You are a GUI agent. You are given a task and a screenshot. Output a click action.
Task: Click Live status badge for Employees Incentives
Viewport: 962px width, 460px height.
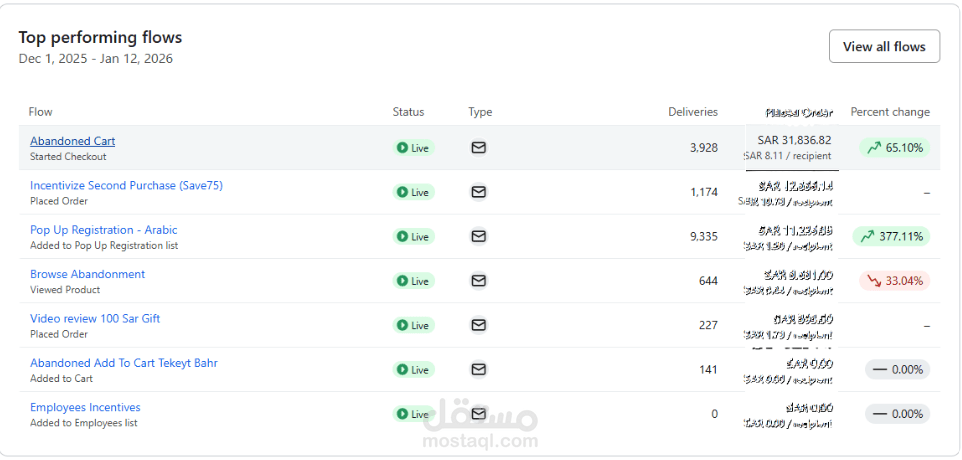[414, 414]
